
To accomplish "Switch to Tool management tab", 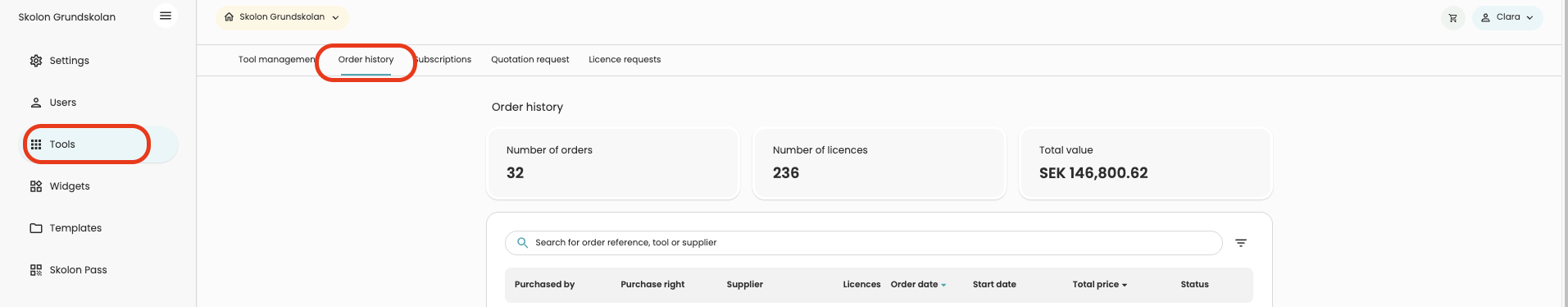I will (277, 60).
